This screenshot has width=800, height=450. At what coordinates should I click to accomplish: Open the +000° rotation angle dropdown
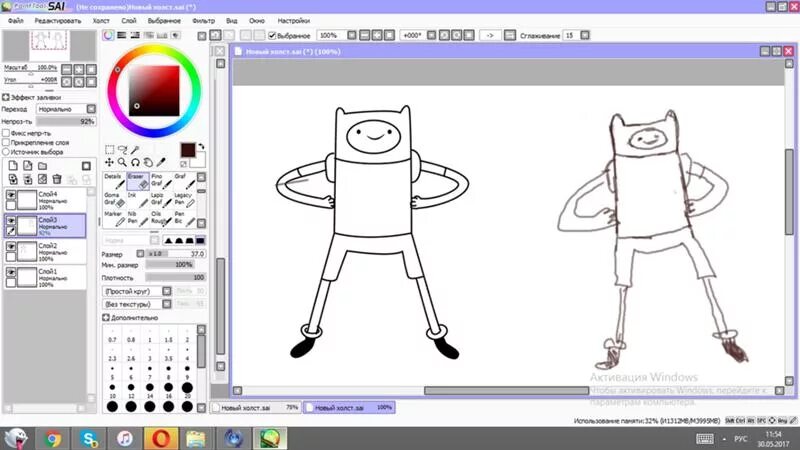point(431,35)
